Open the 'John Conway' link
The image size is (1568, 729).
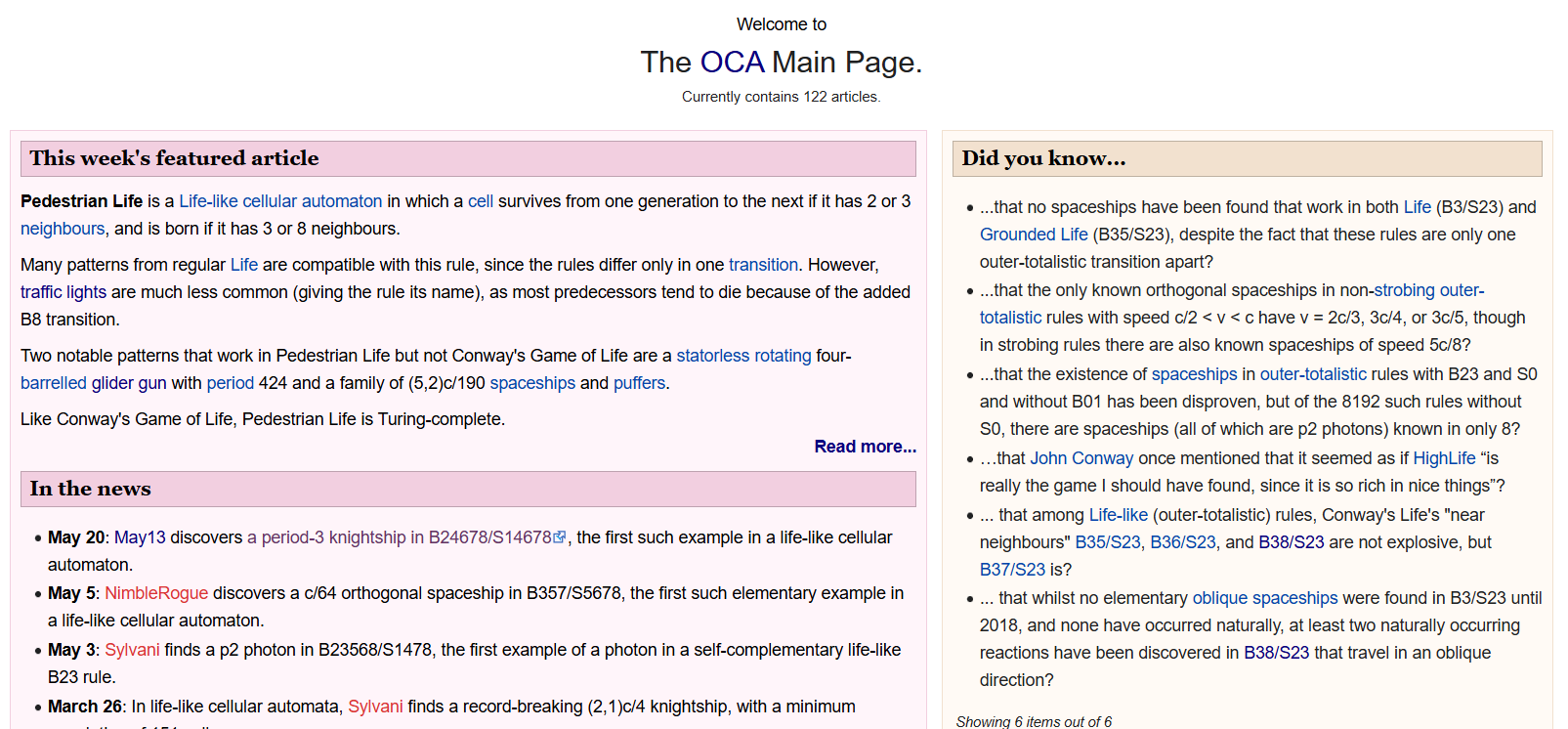tap(1081, 458)
